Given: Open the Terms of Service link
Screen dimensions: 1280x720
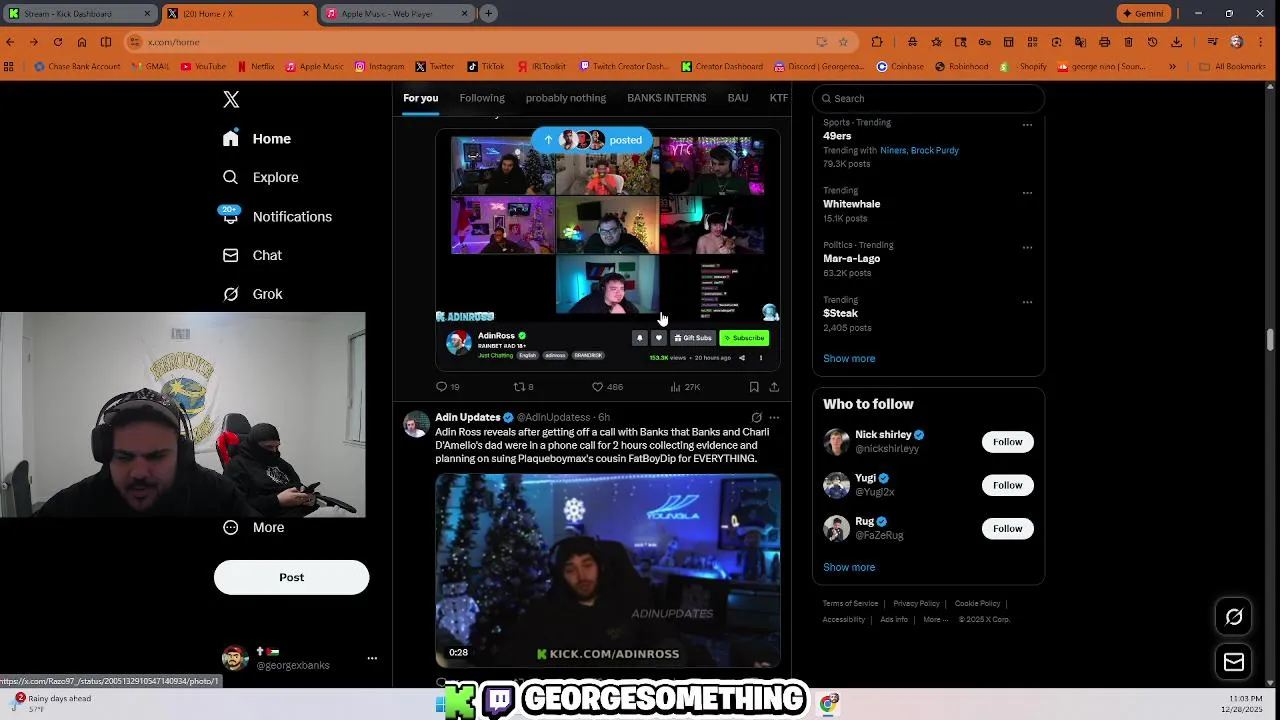Looking at the screenshot, I should tap(850, 604).
